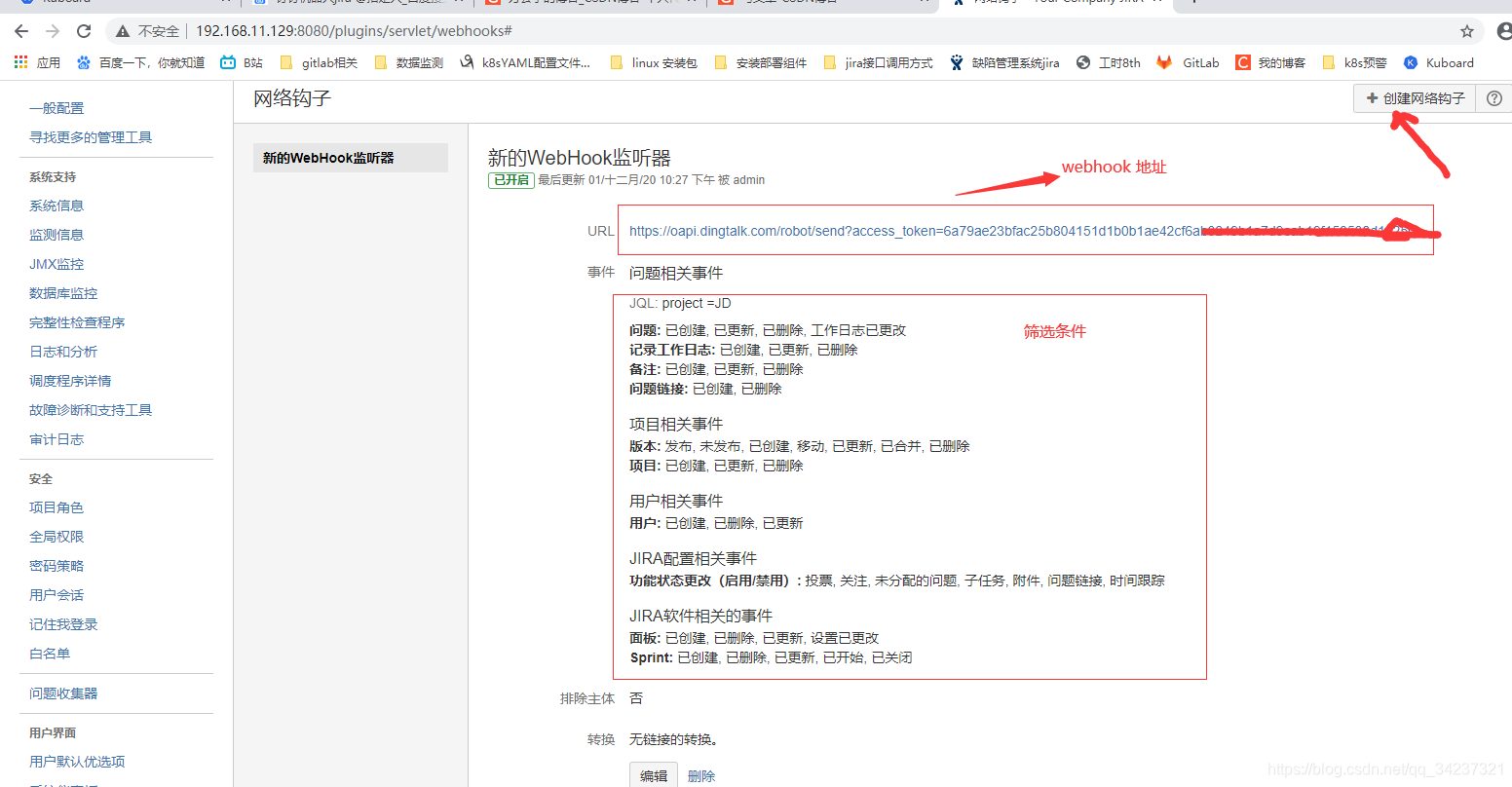This screenshot has height=787, width=1512.
Task: Open gitlab相关 bookmark folder
Action: [x=319, y=62]
